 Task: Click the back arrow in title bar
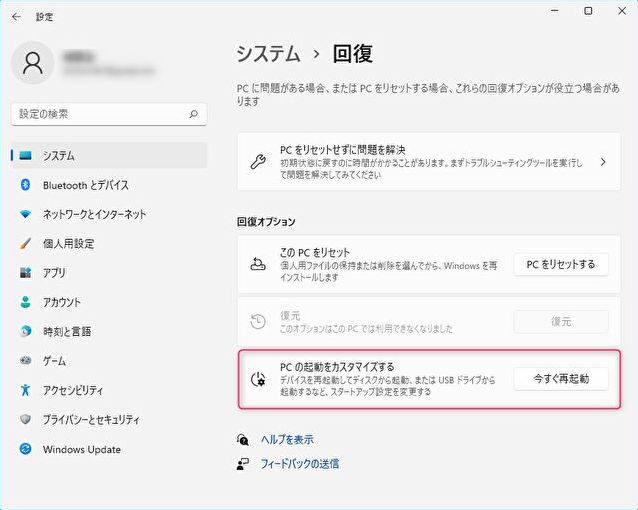point(16,17)
